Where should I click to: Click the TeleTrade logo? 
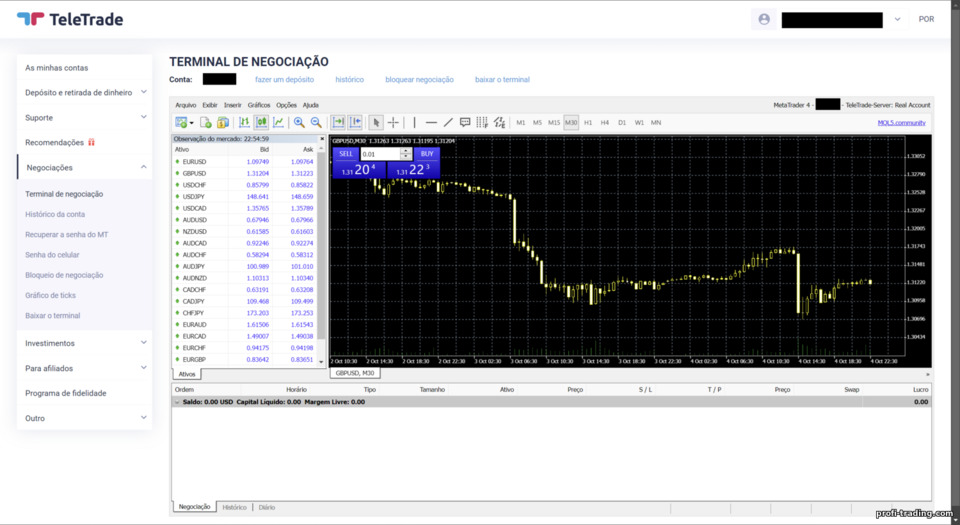70,19
